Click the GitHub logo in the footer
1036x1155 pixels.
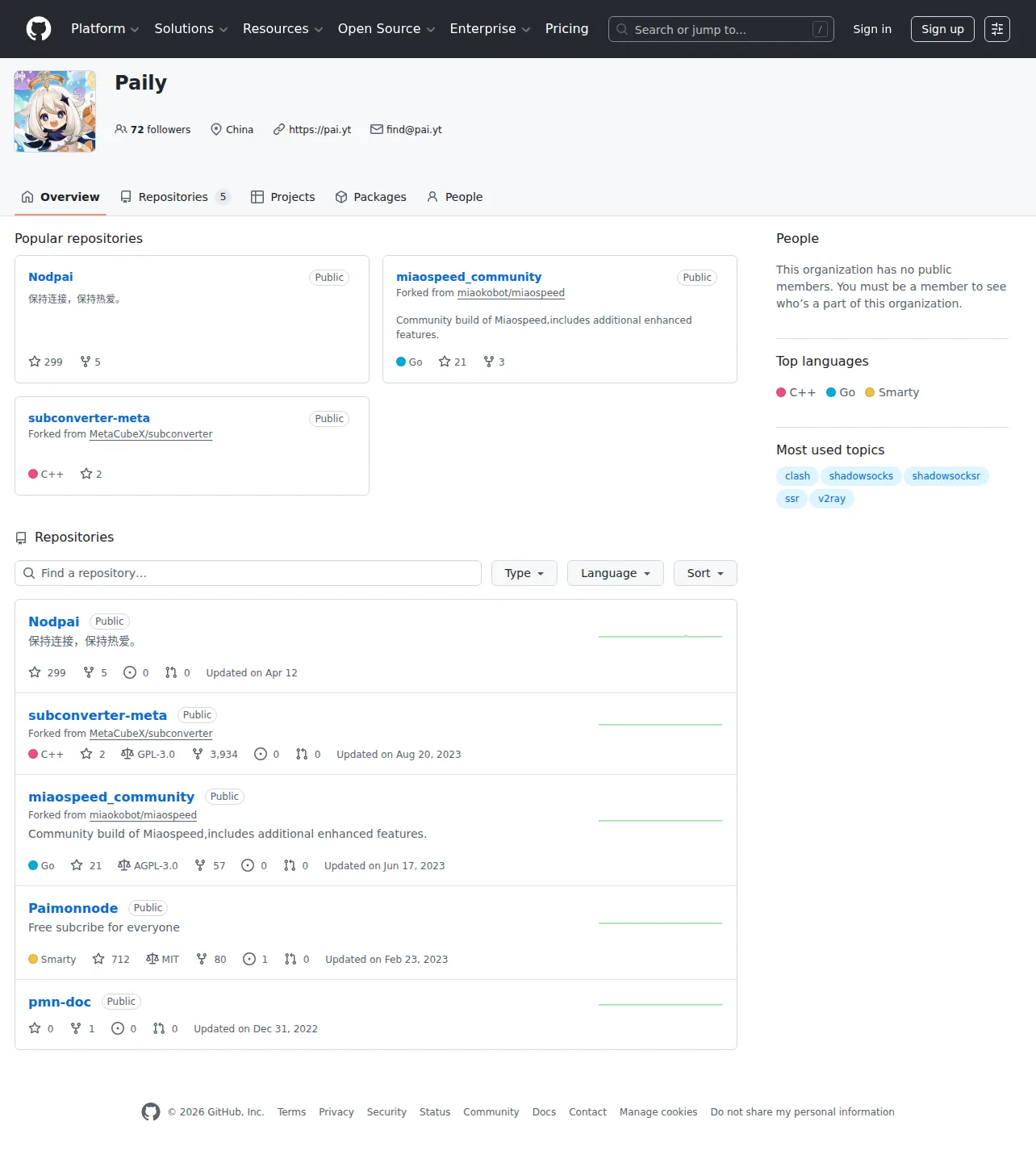point(151,1111)
